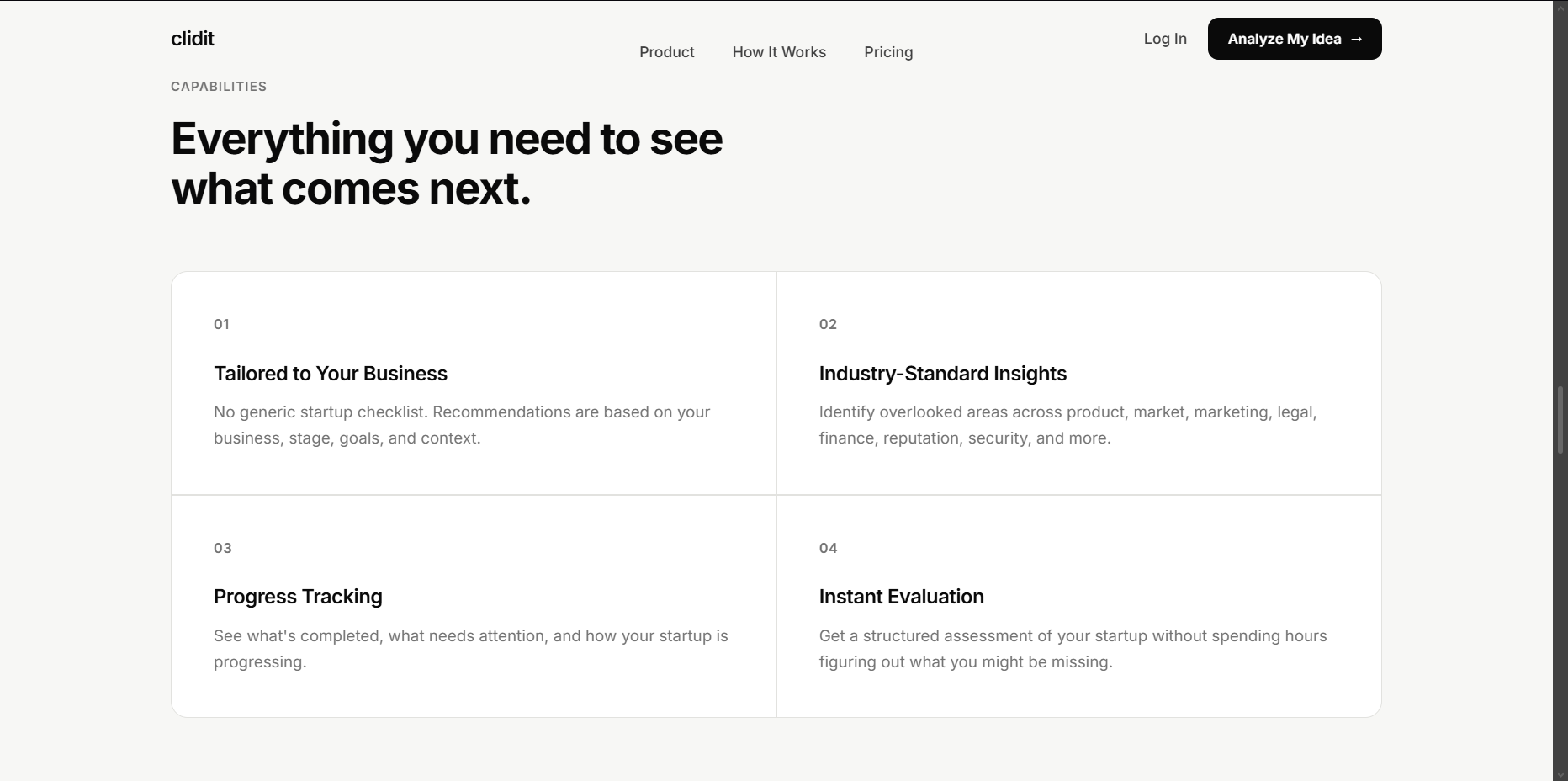This screenshot has height=781, width=1568.
Task: Click the 03 card number
Action: (222, 548)
